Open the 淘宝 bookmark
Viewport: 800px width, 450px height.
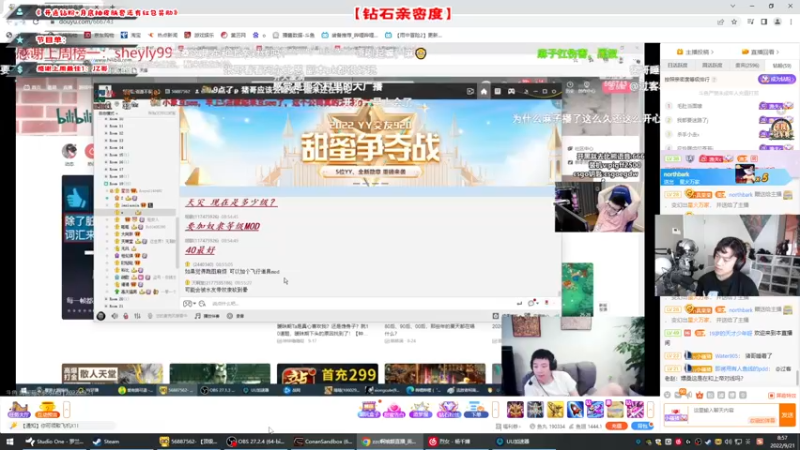tap(131, 35)
